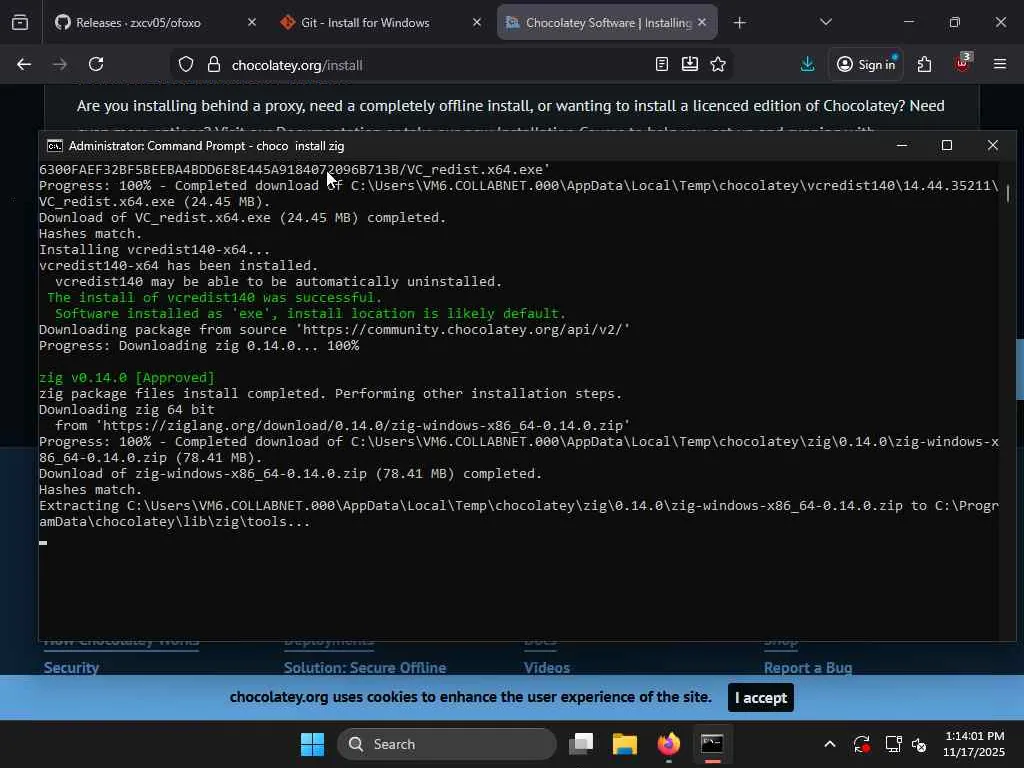The image size is (1024, 768).
Task: Show hidden system tray icons chevron
Action: point(829,744)
